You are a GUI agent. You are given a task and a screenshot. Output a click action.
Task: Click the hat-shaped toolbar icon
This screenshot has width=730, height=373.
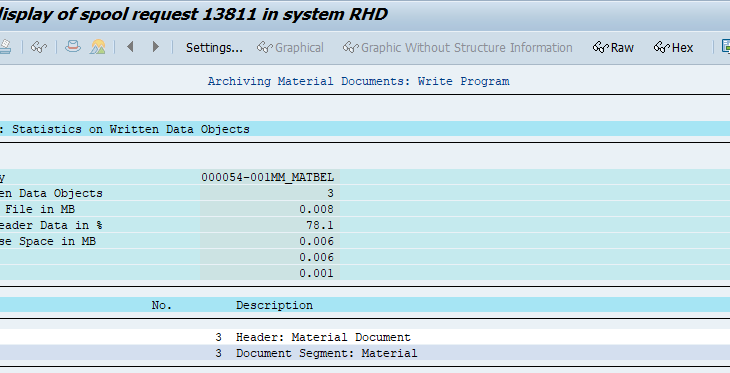[73, 47]
